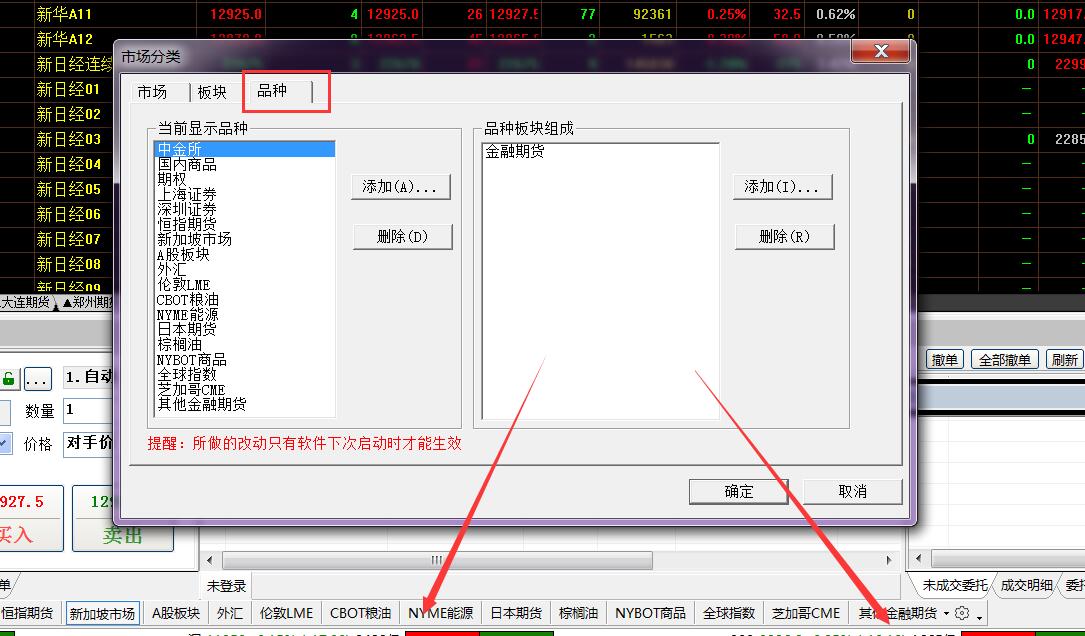Switch to the 板块 tab in dialog

pyautogui.click(x=212, y=92)
